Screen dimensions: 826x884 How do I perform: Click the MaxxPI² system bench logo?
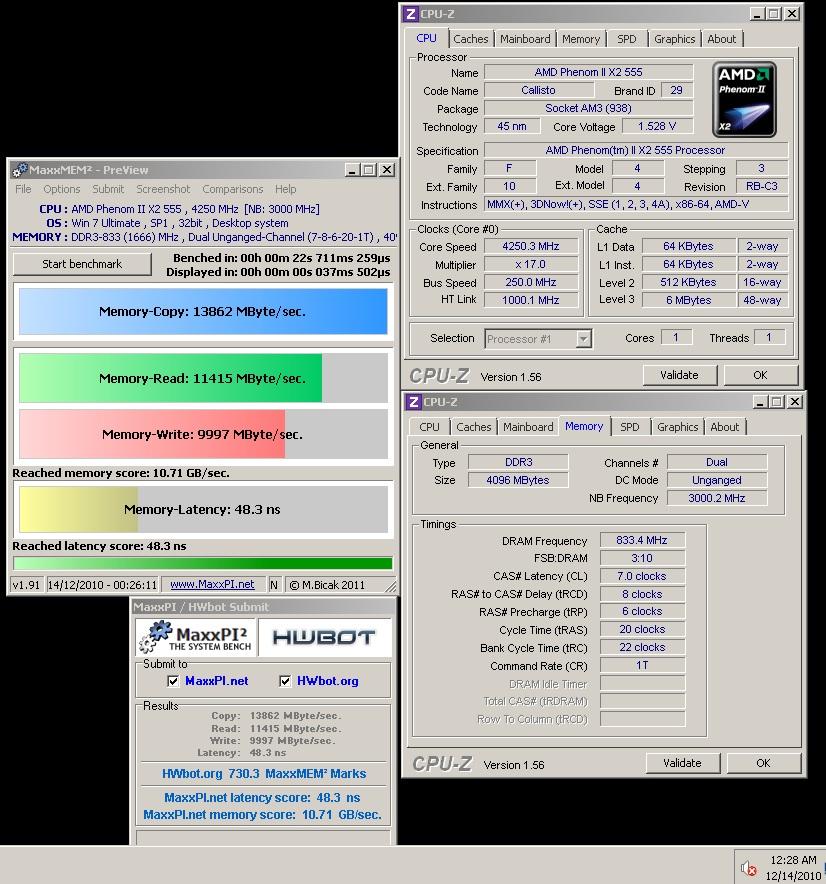point(196,637)
